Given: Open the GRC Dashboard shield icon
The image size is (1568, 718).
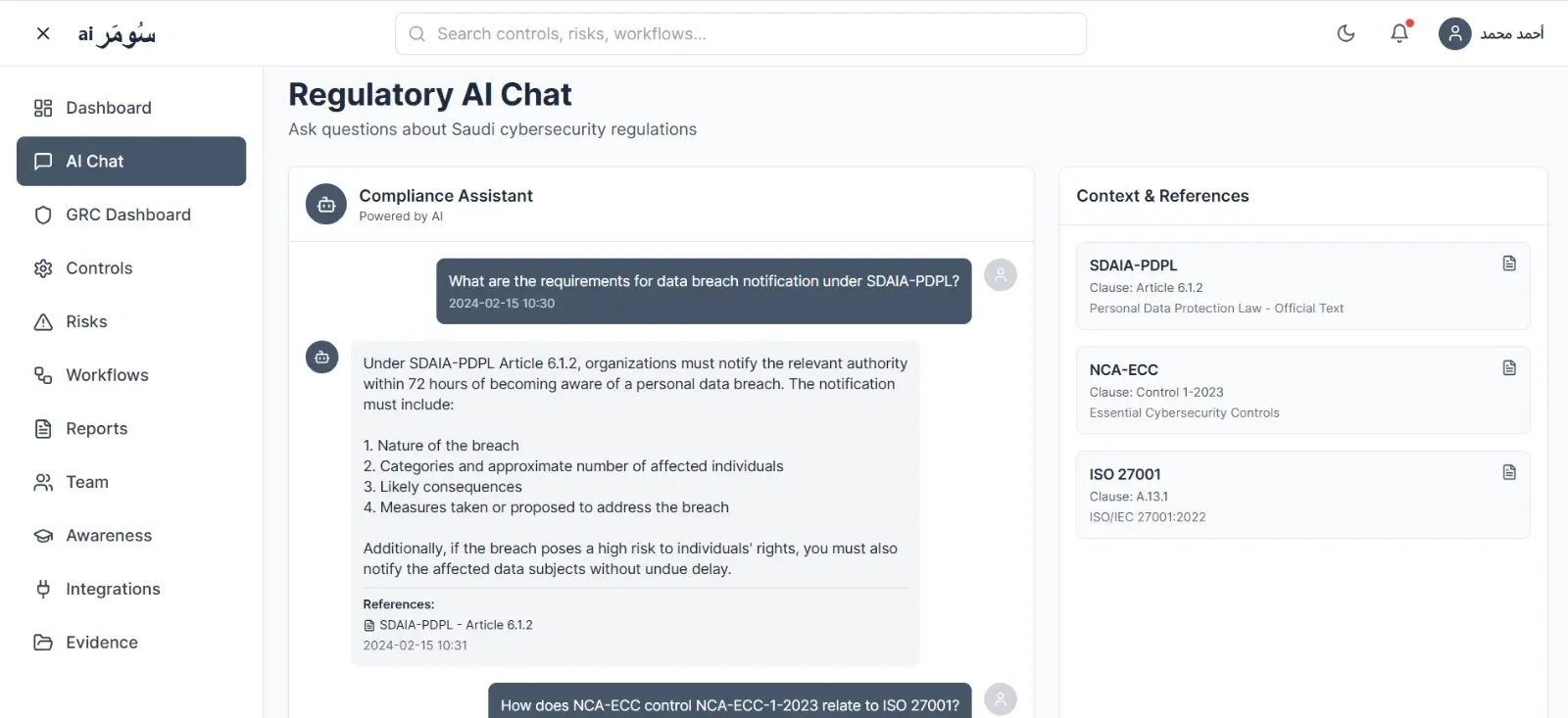Looking at the screenshot, I should click(42, 215).
